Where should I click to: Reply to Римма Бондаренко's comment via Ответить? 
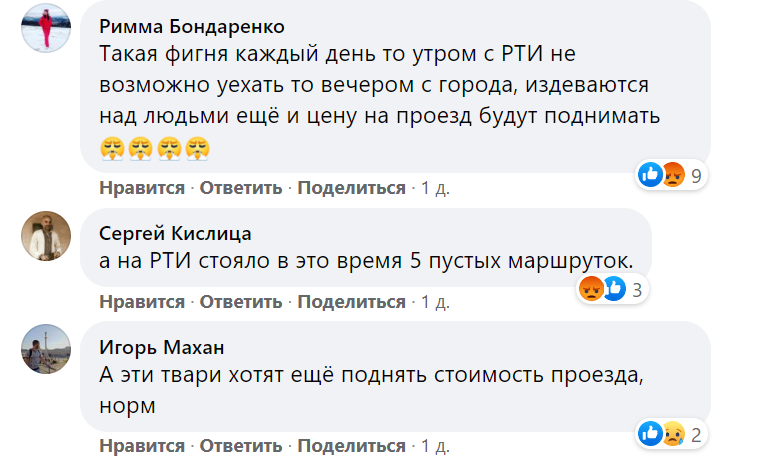(x=241, y=188)
